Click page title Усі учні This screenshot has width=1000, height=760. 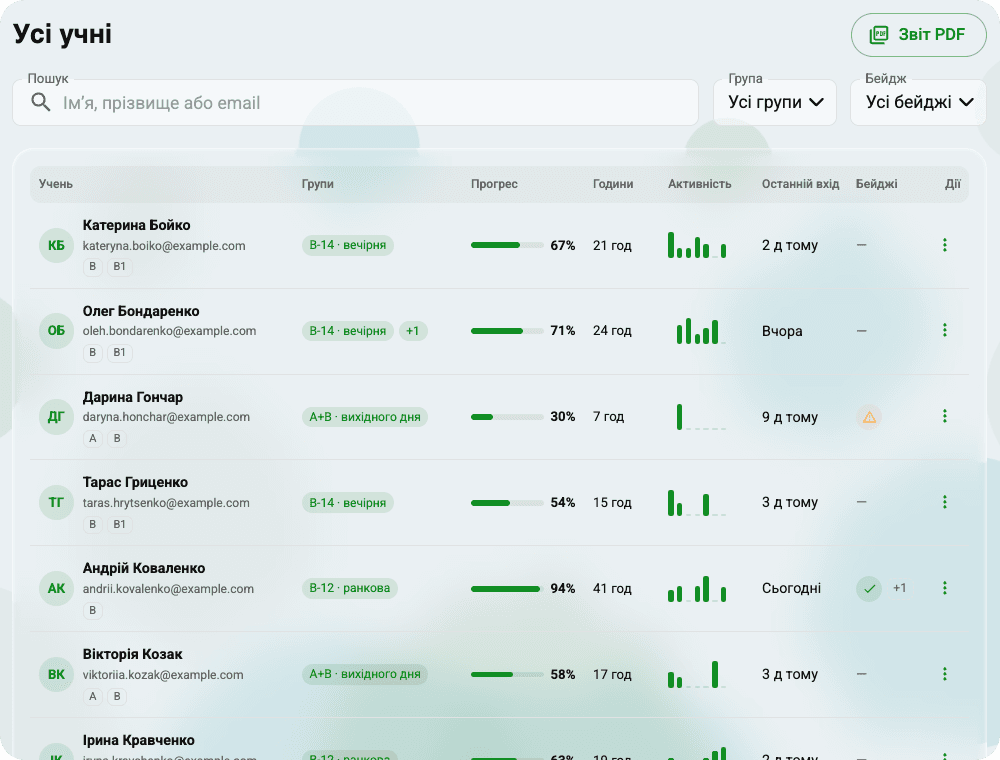(x=62, y=34)
